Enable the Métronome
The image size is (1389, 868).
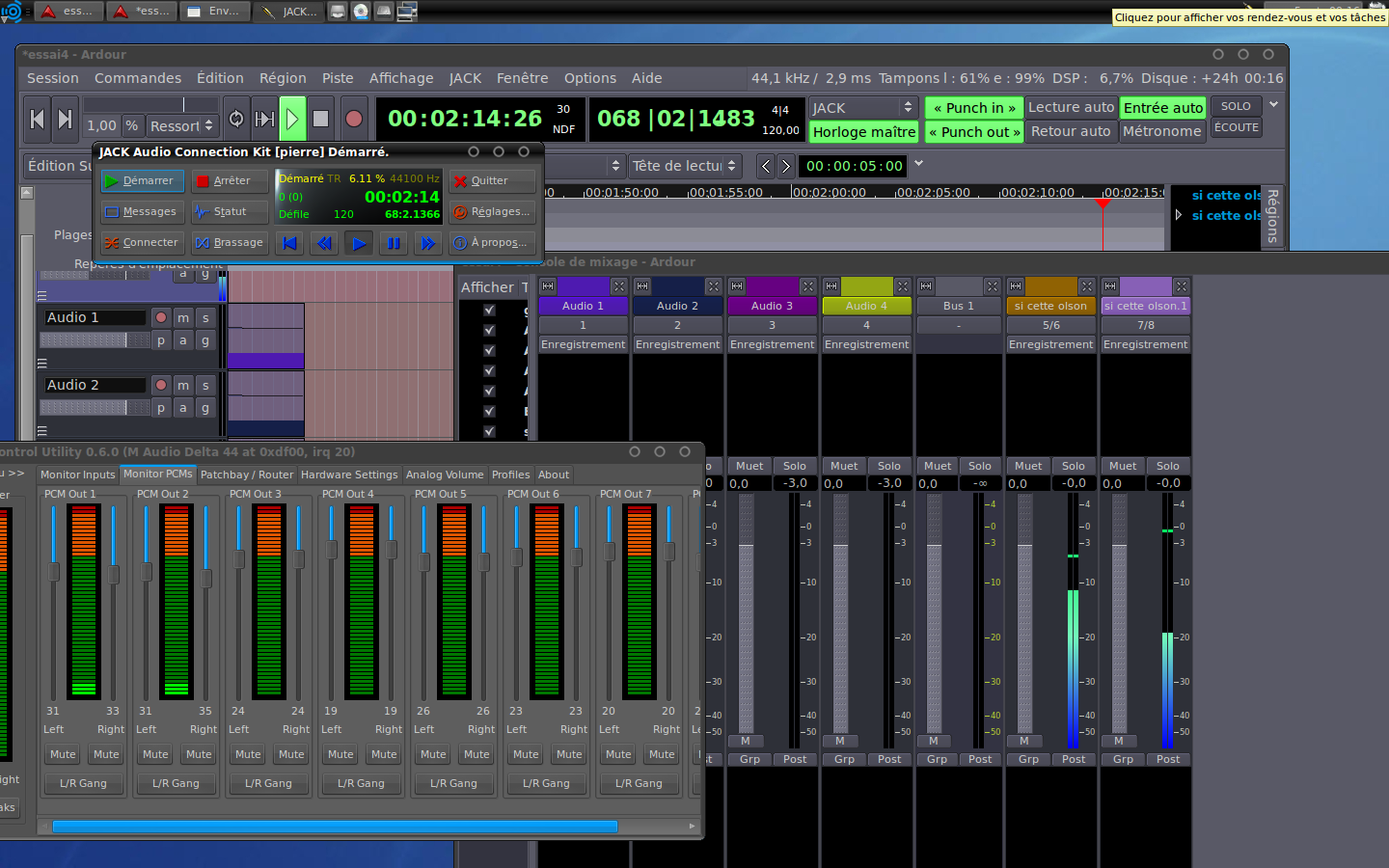1162,131
